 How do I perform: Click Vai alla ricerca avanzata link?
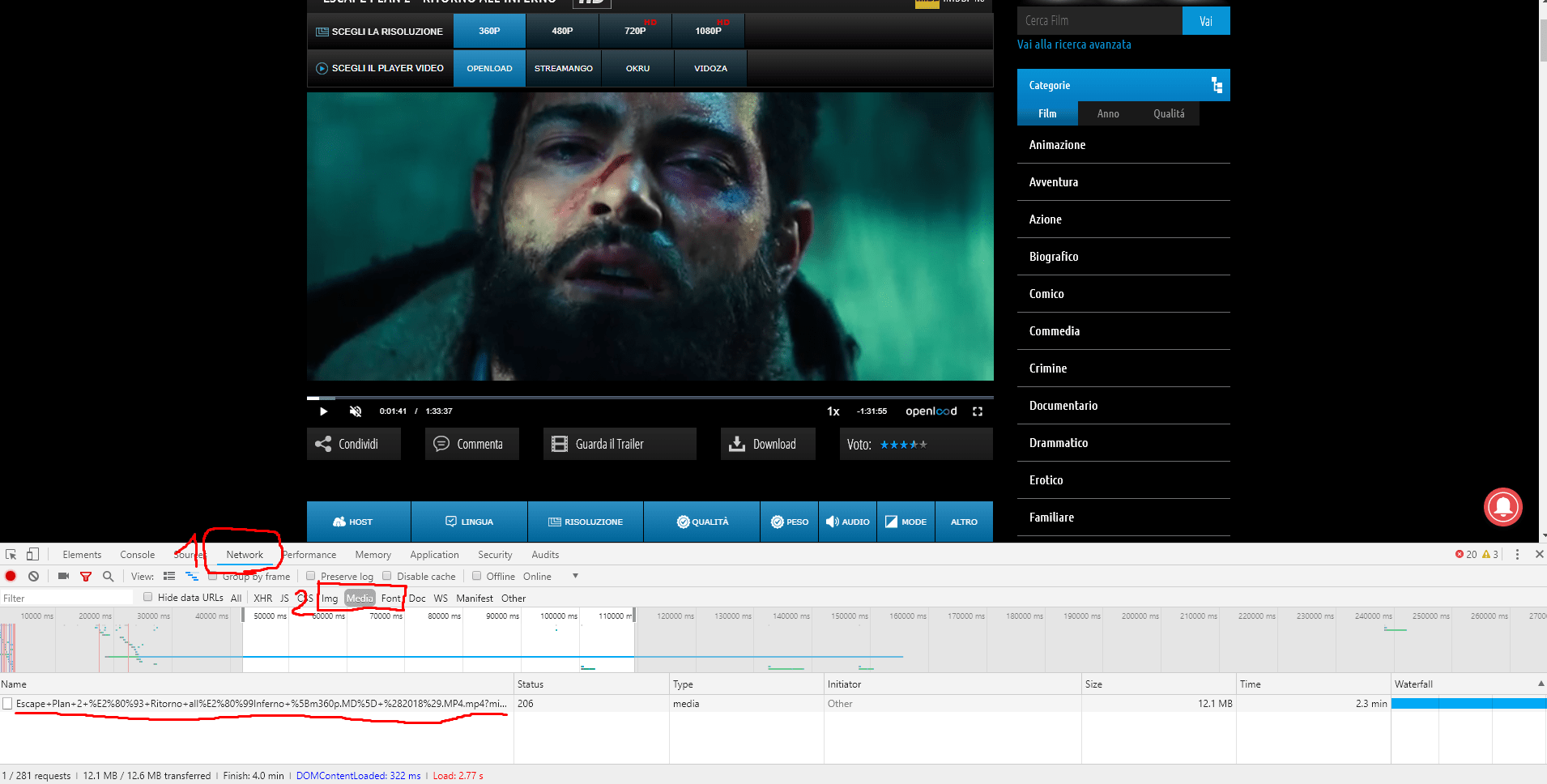[x=1074, y=45]
